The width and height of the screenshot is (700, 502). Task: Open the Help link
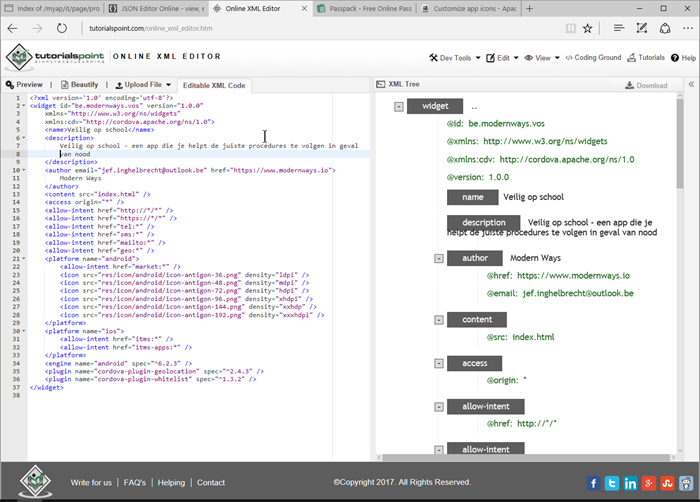[x=683, y=58]
